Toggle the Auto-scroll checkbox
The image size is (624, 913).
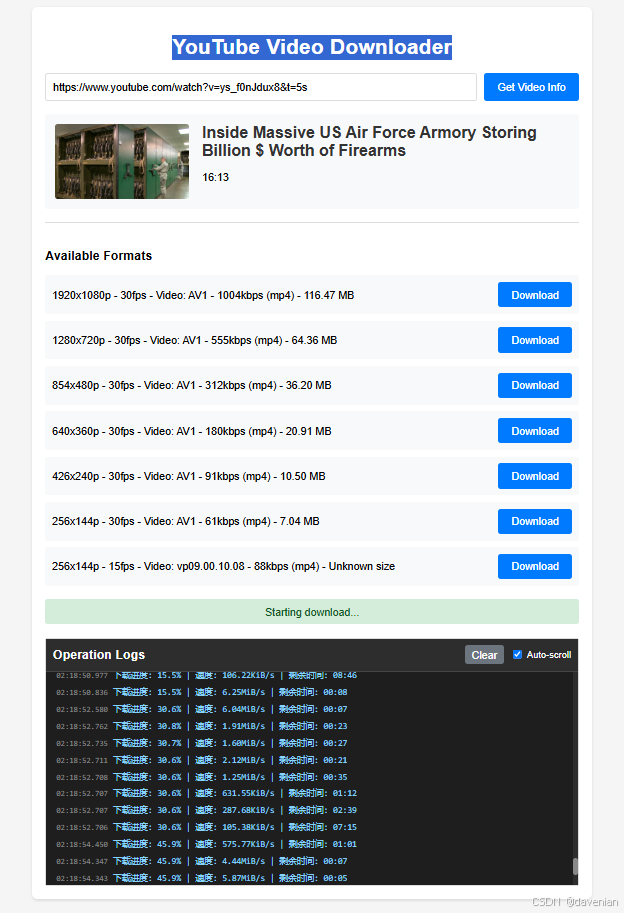pos(517,654)
